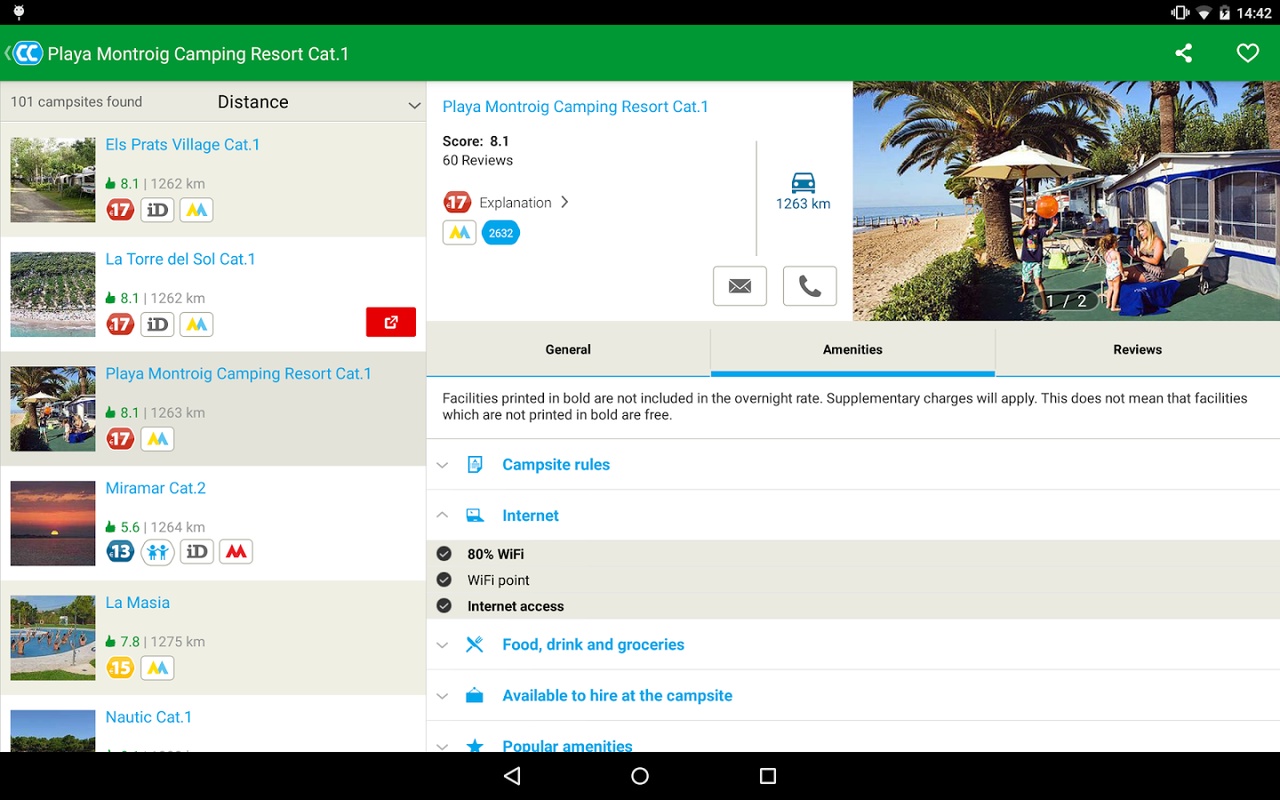The image size is (1280, 800).
Task: Share this campsite via share icon
Action: point(1184,53)
